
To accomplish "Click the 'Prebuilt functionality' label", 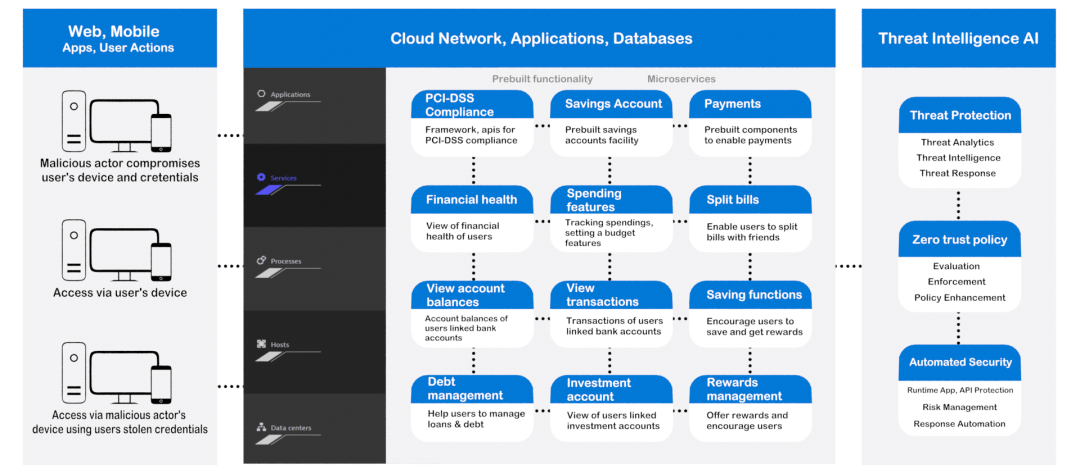I will [x=542, y=79].
